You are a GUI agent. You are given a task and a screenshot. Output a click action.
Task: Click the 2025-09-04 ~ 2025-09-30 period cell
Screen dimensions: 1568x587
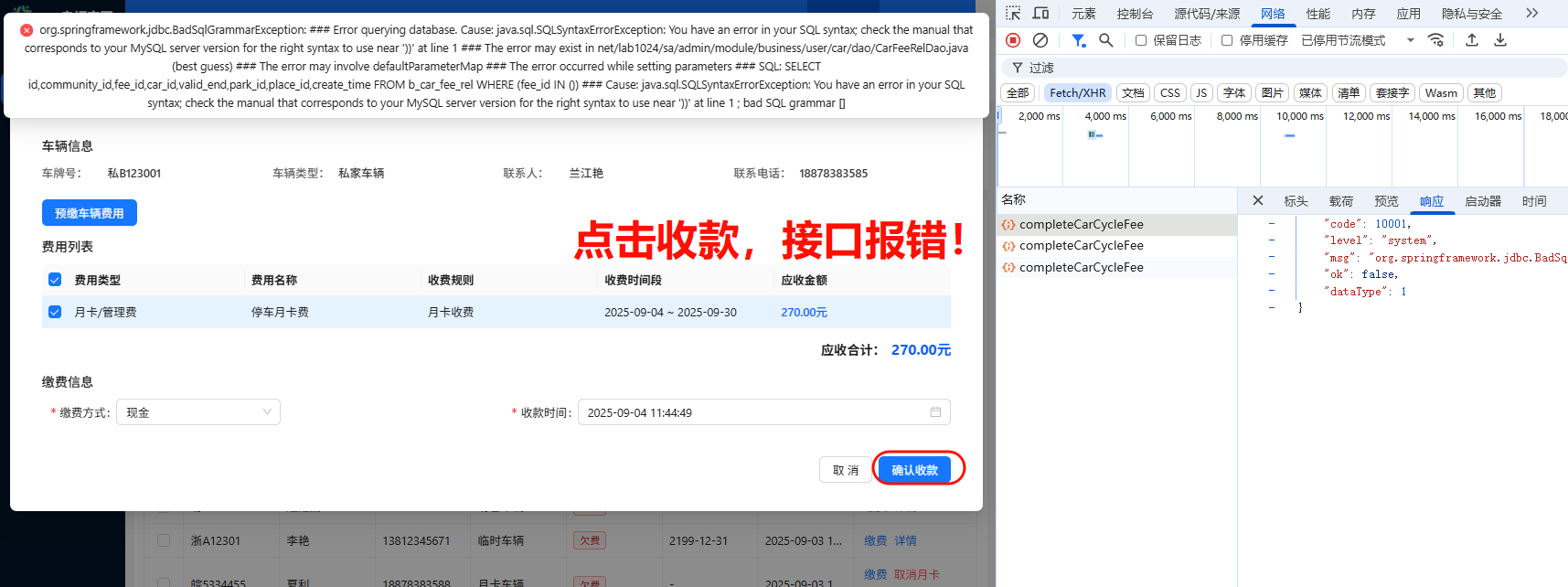pyautogui.click(x=670, y=312)
